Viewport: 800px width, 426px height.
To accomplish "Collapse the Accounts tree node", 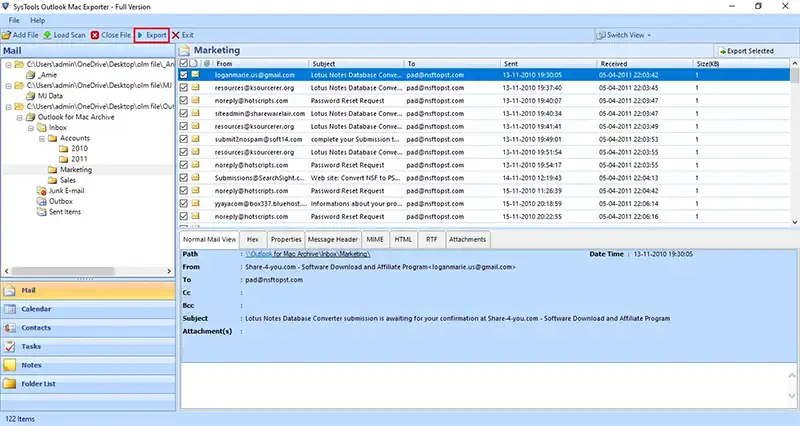I will coord(42,138).
